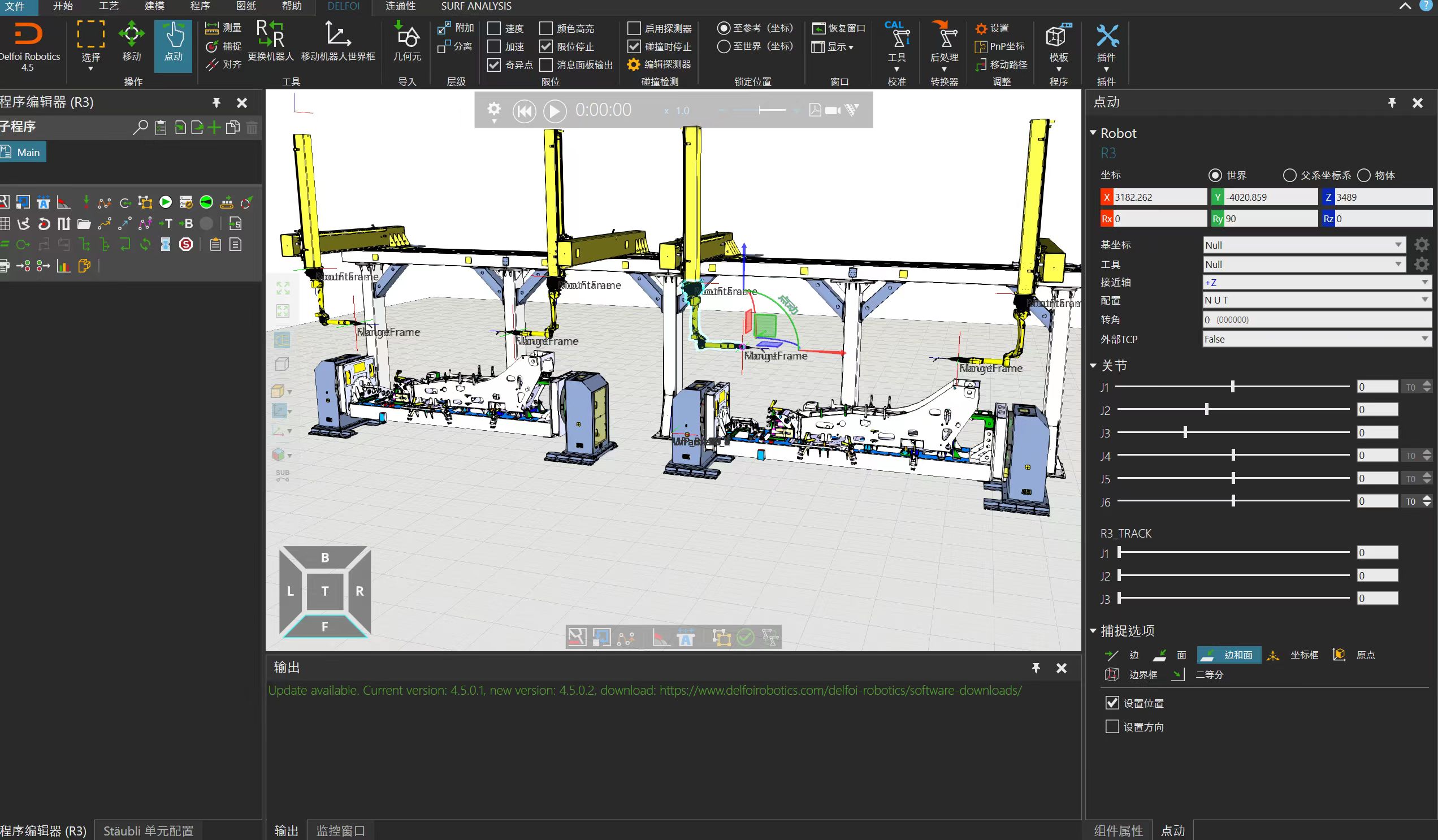Collapse the 关节 joints section

coord(1093,366)
